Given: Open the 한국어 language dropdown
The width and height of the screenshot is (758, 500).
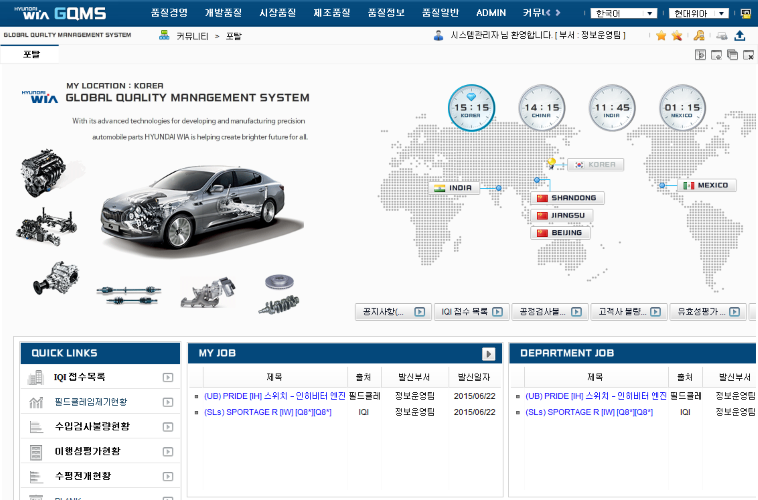Looking at the screenshot, I should coord(624,14).
